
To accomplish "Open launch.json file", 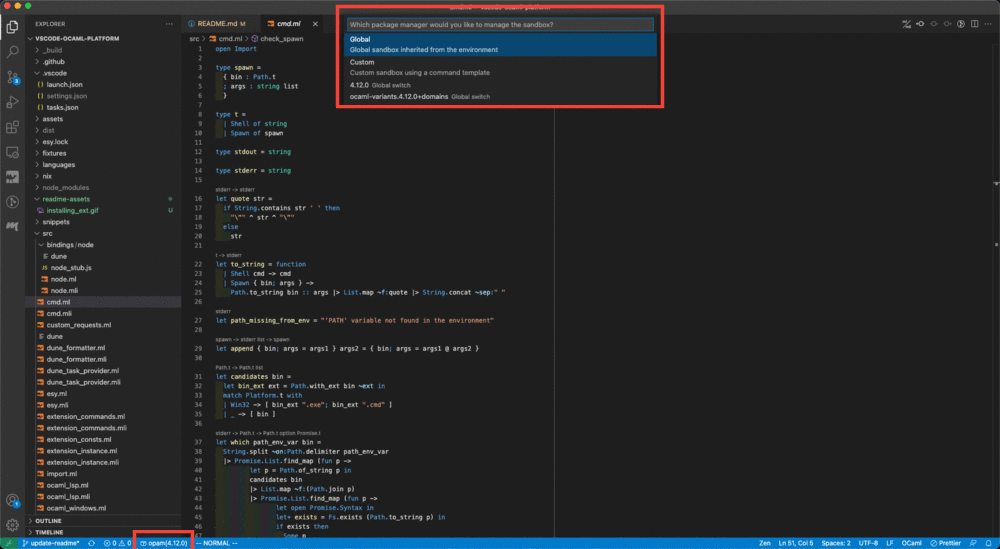I will (x=103, y=84).
